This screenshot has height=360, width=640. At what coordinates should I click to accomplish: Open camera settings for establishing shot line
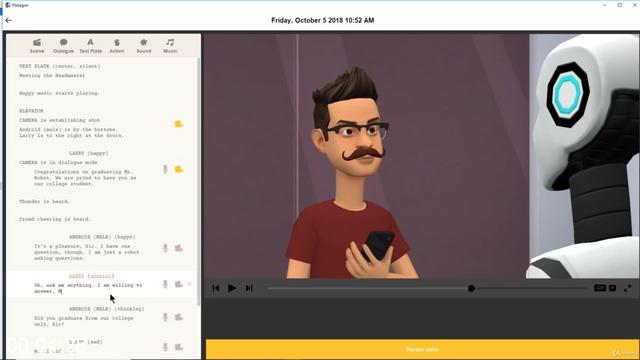click(x=178, y=124)
